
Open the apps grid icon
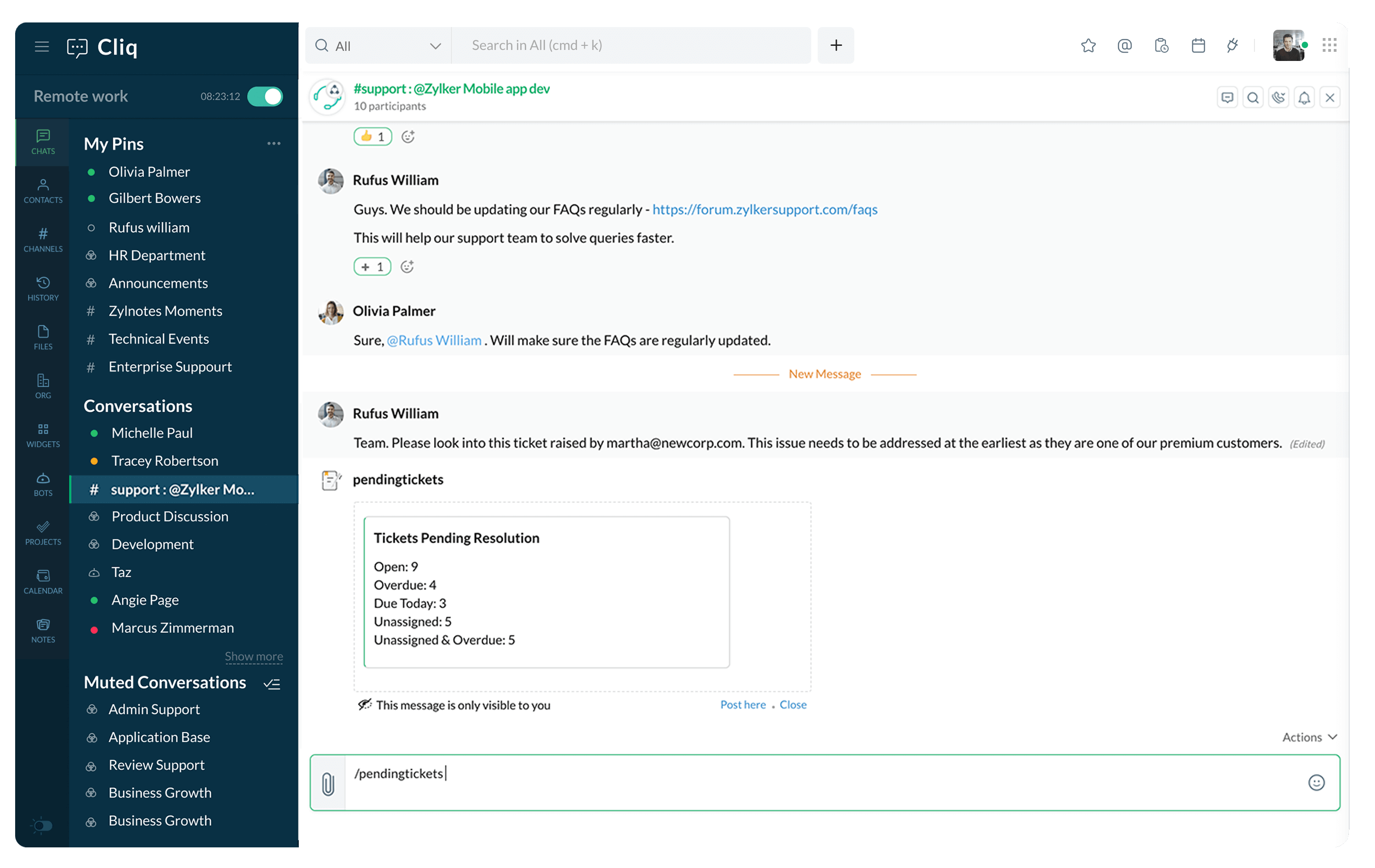pos(1329,46)
